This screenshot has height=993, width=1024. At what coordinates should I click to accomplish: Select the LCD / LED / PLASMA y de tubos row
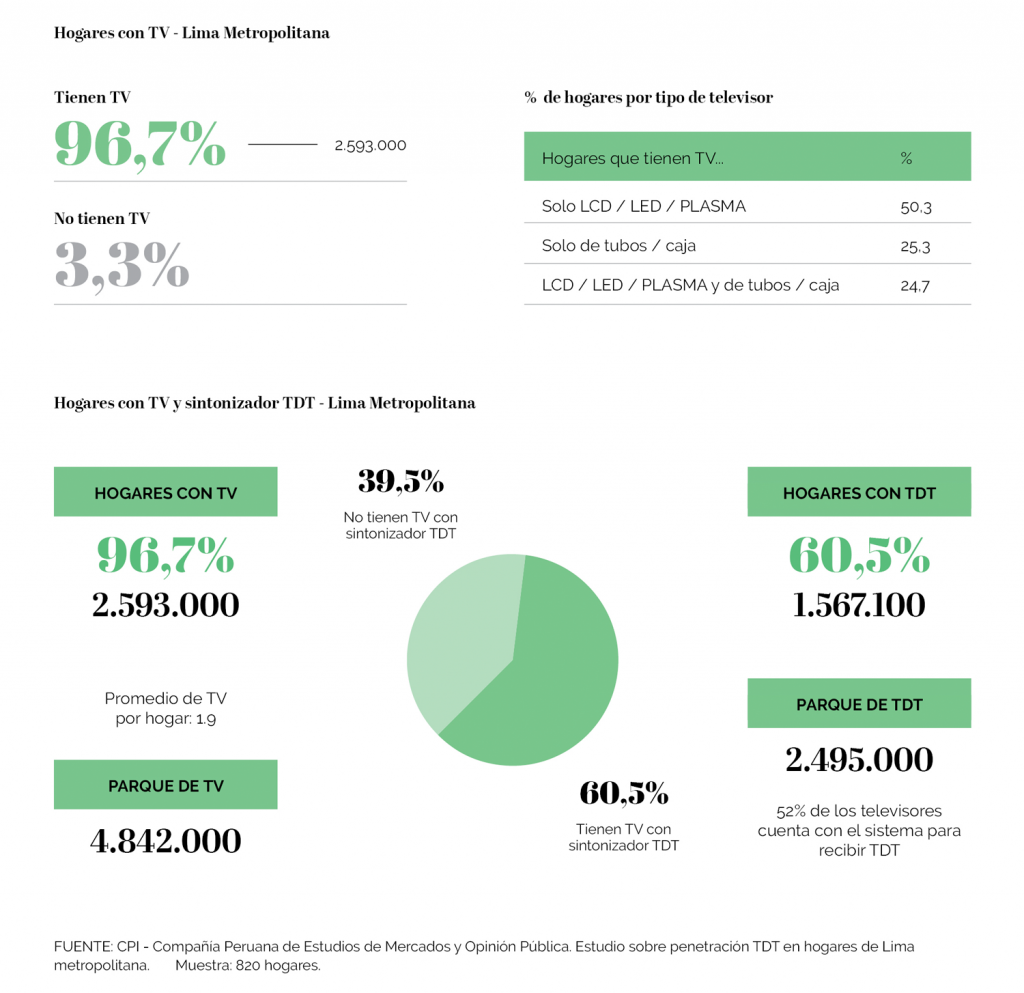[747, 285]
